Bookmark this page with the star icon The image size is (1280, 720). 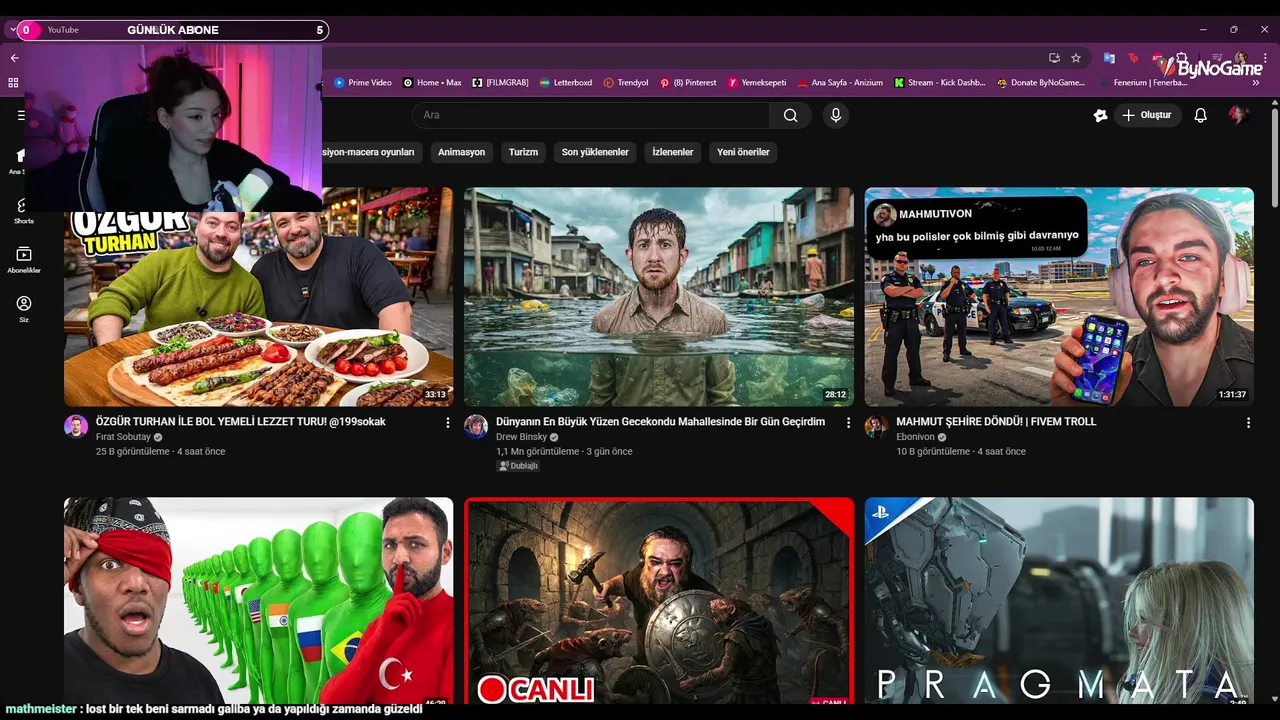1076,58
